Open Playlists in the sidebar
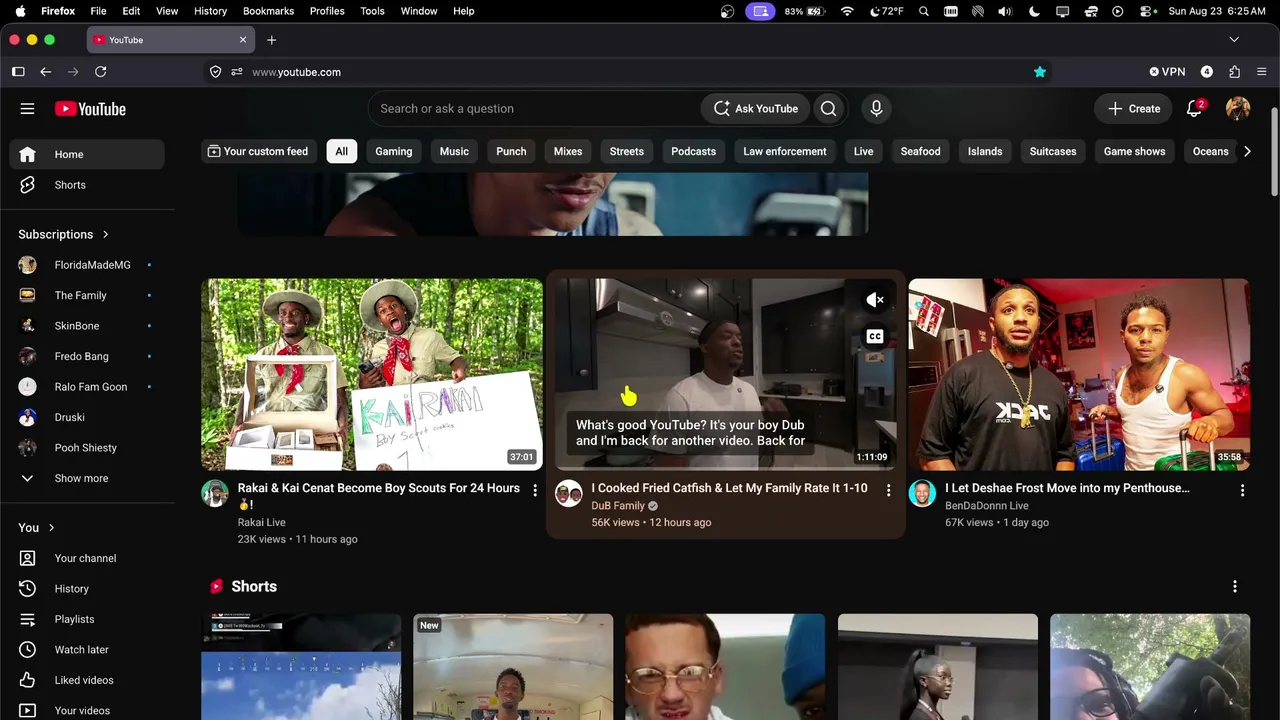1280x720 pixels. pos(87,619)
